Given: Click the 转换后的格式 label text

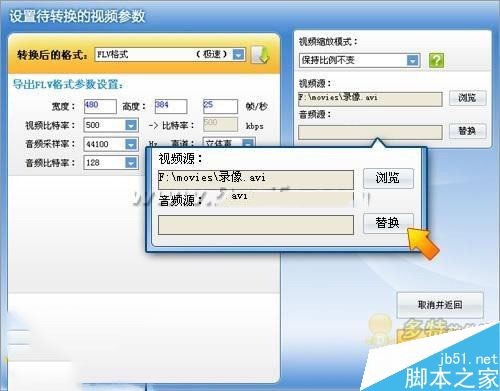Looking at the screenshot, I should [x=52, y=55].
